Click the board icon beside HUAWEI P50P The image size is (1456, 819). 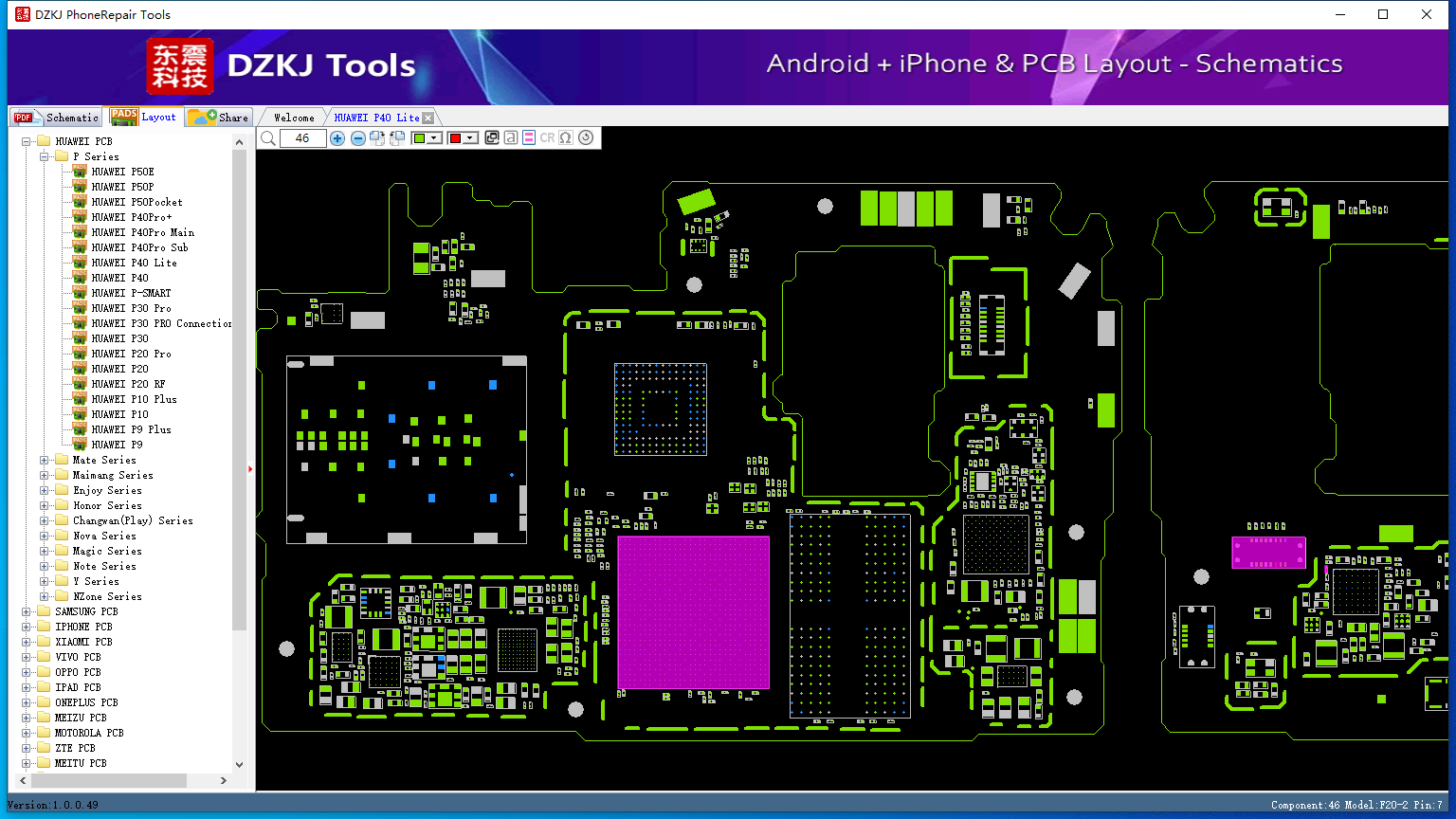[80, 187]
